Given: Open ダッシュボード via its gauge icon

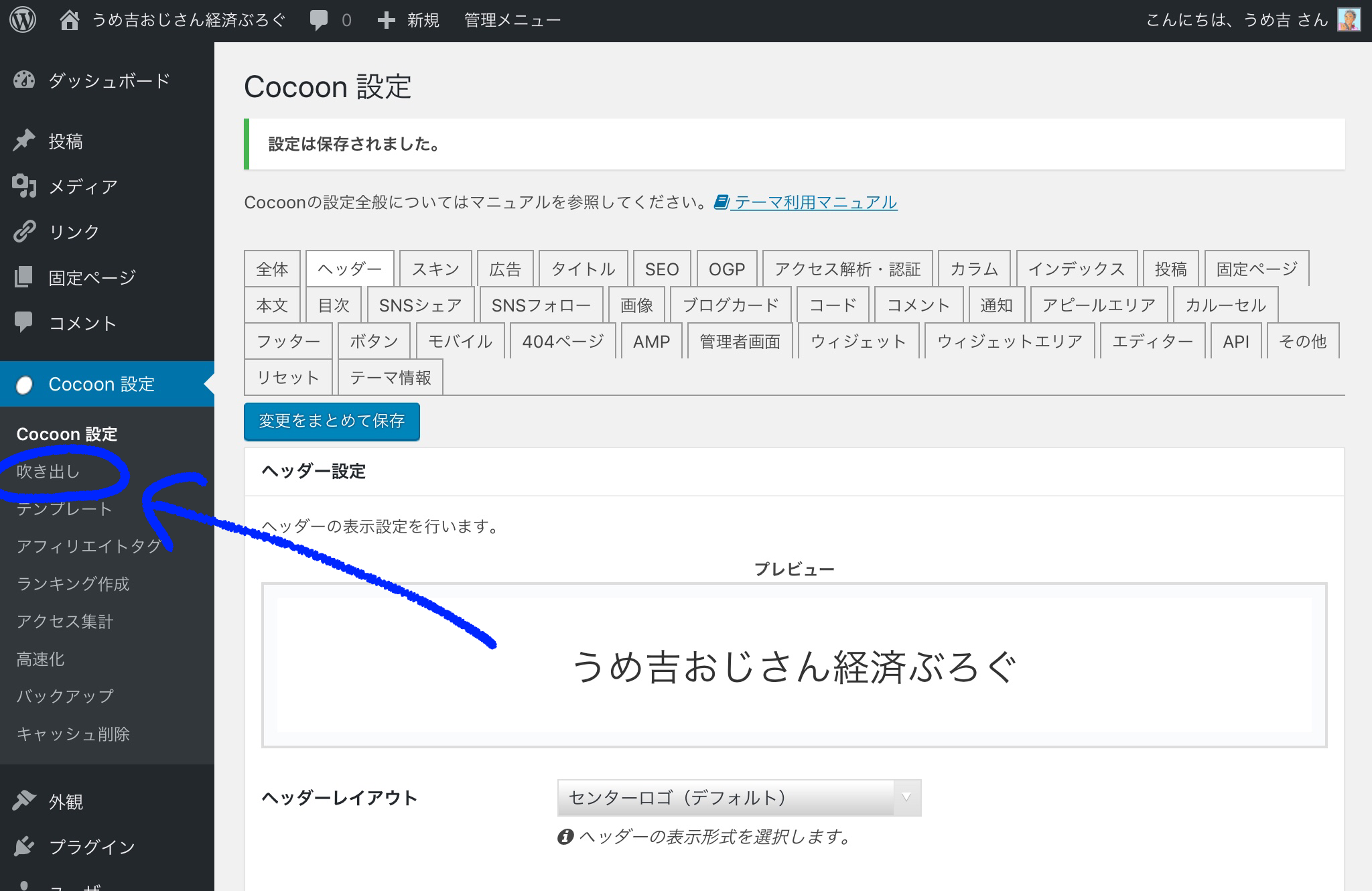Looking at the screenshot, I should (24, 80).
